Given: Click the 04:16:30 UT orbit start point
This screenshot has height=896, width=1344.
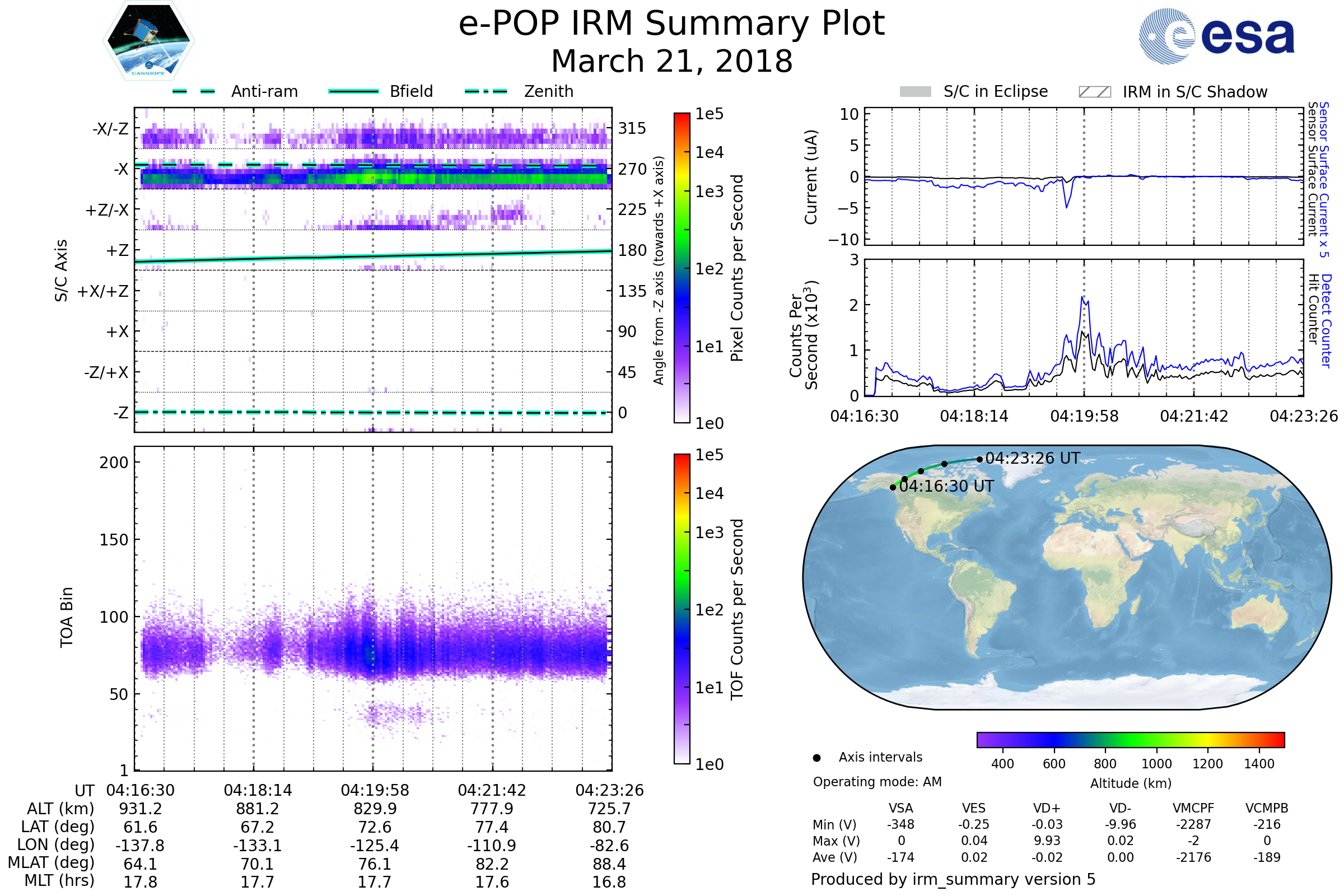Looking at the screenshot, I should (x=893, y=487).
